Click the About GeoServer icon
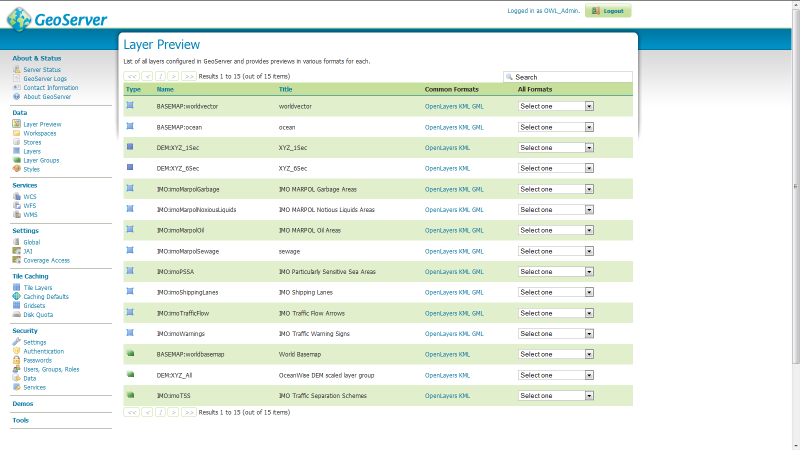This screenshot has height=450, width=800. (17, 96)
